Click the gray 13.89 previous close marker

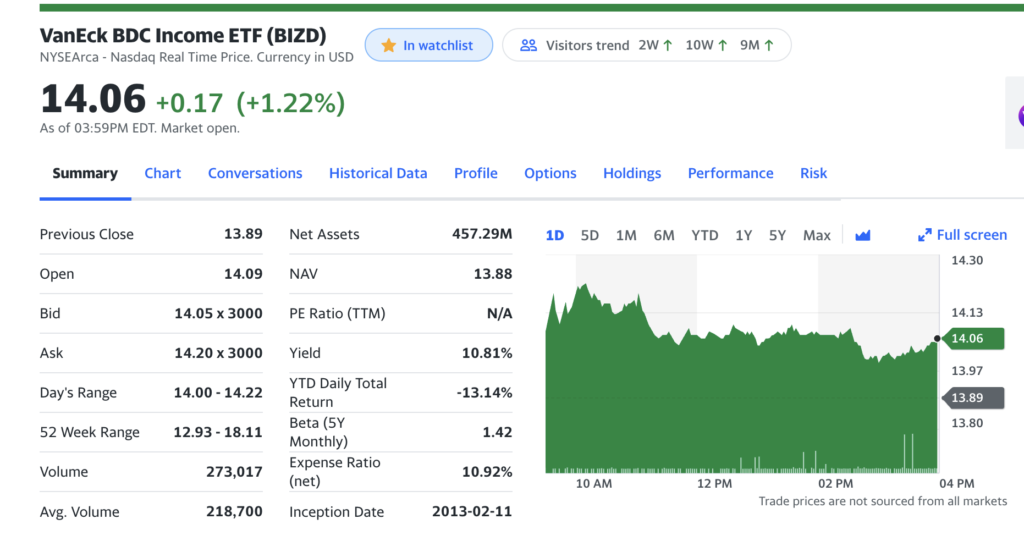[x=972, y=398]
